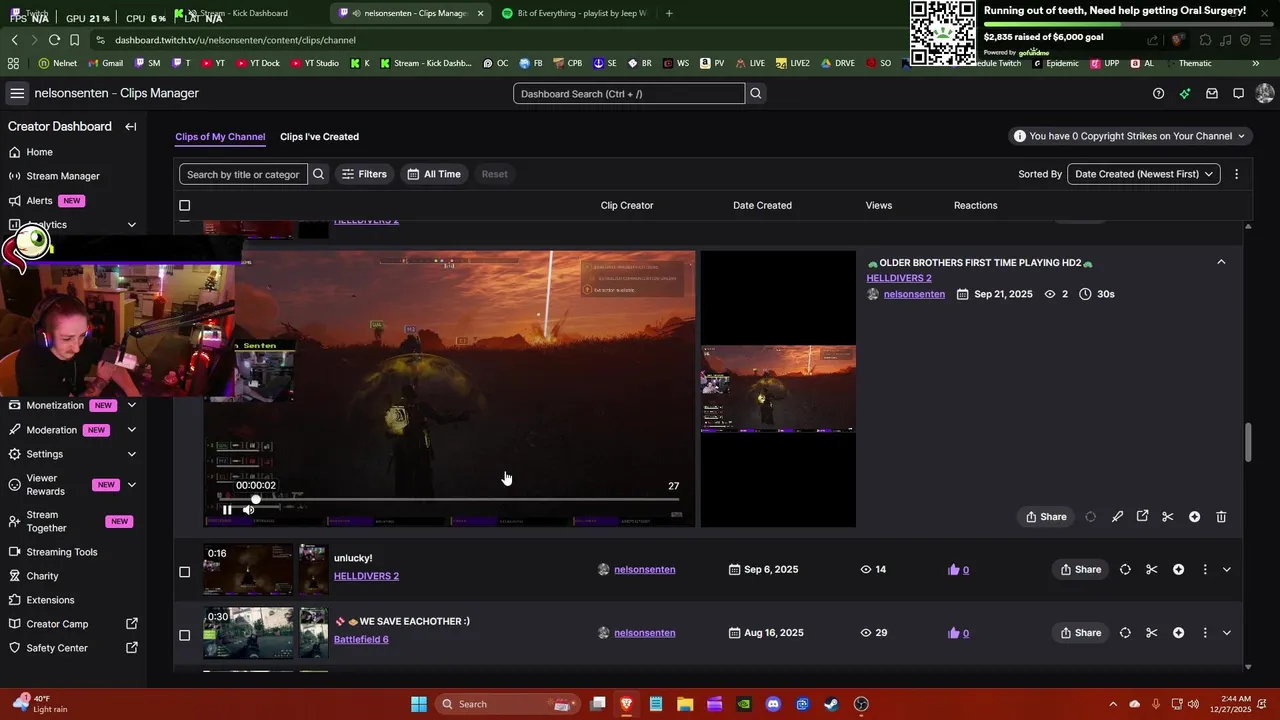Image resolution: width=1280 pixels, height=720 pixels.
Task: Share the WE SAVE EACHOTHER clip
Action: 1081,633
